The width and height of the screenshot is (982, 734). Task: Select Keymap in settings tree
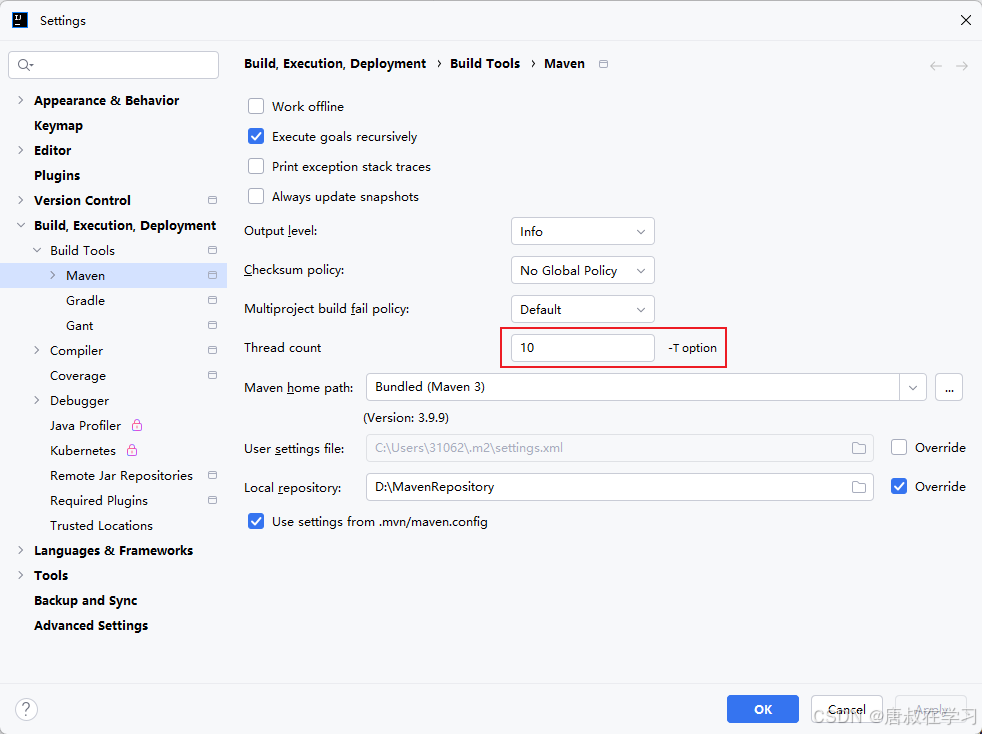tap(58, 125)
